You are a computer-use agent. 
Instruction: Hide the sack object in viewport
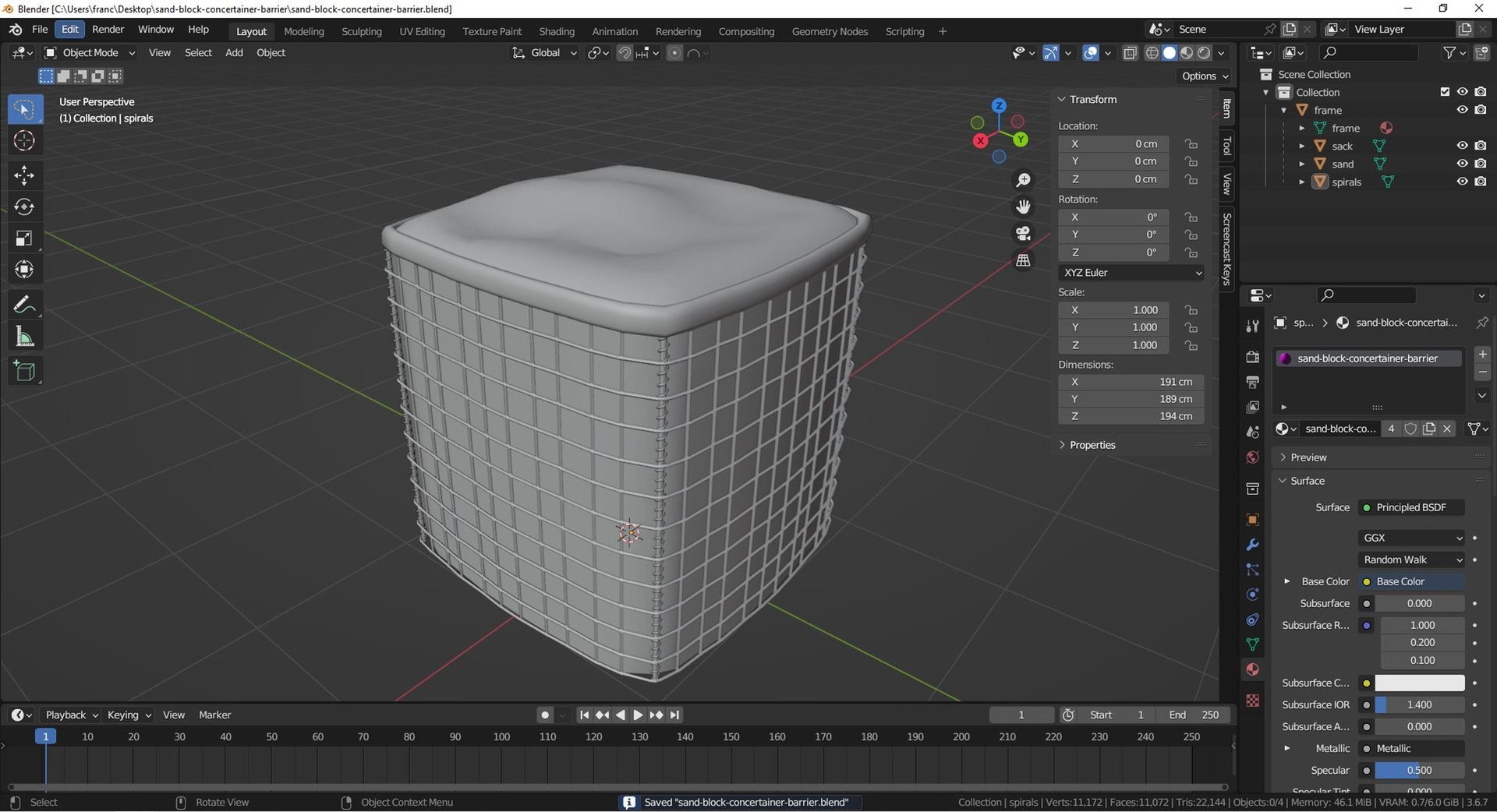point(1462,146)
